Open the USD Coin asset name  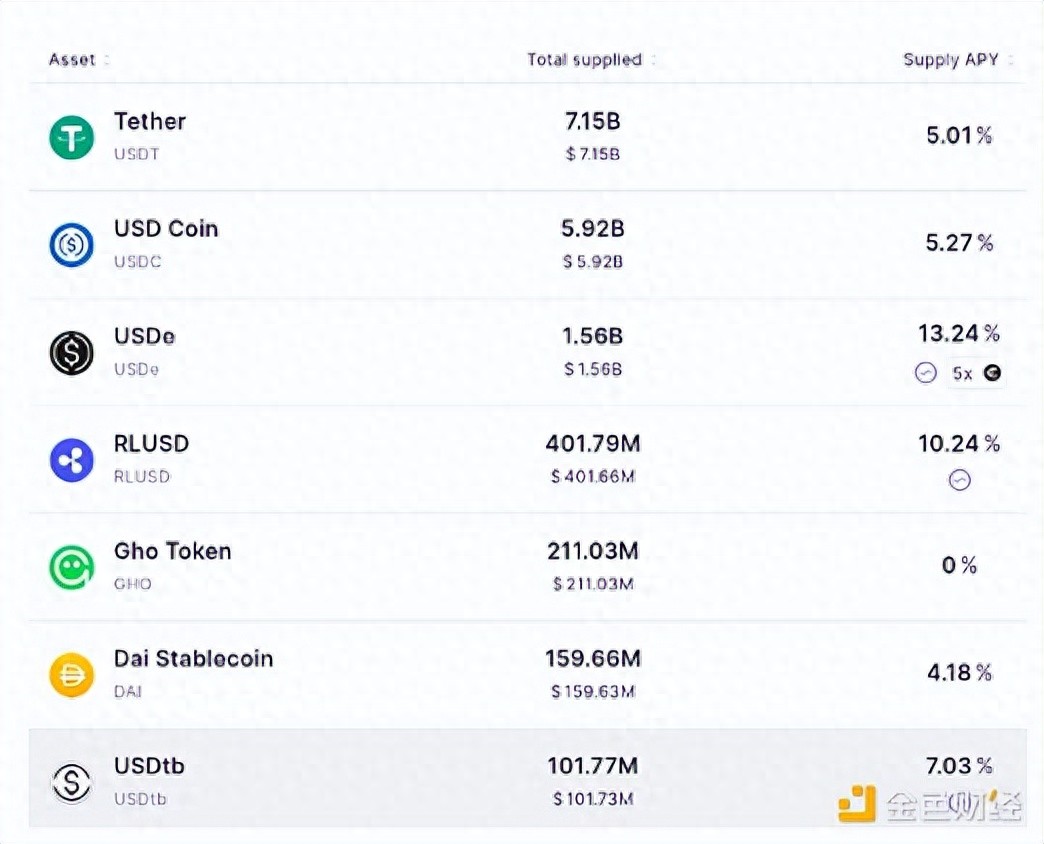pyautogui.click(x=166, y=229)
